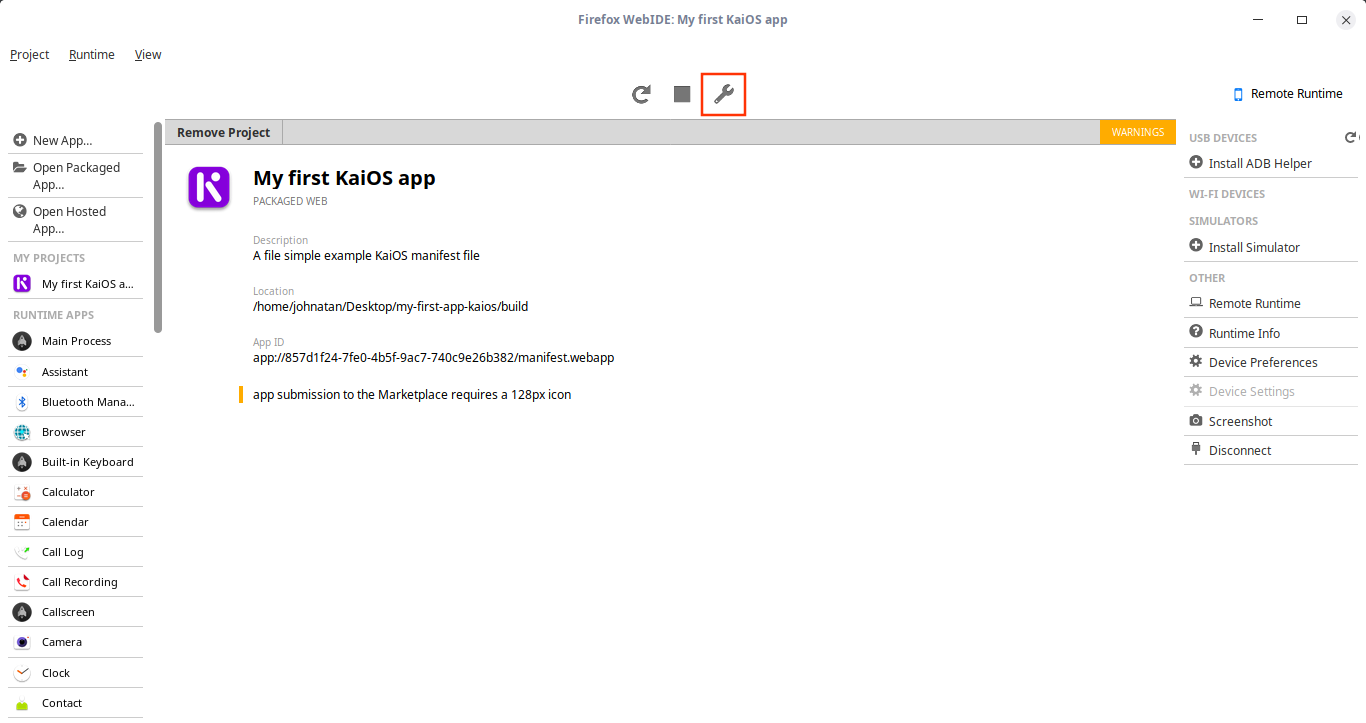Click the Open Packaged App folder icon
1366x723 pixels.
pos(20,167)
